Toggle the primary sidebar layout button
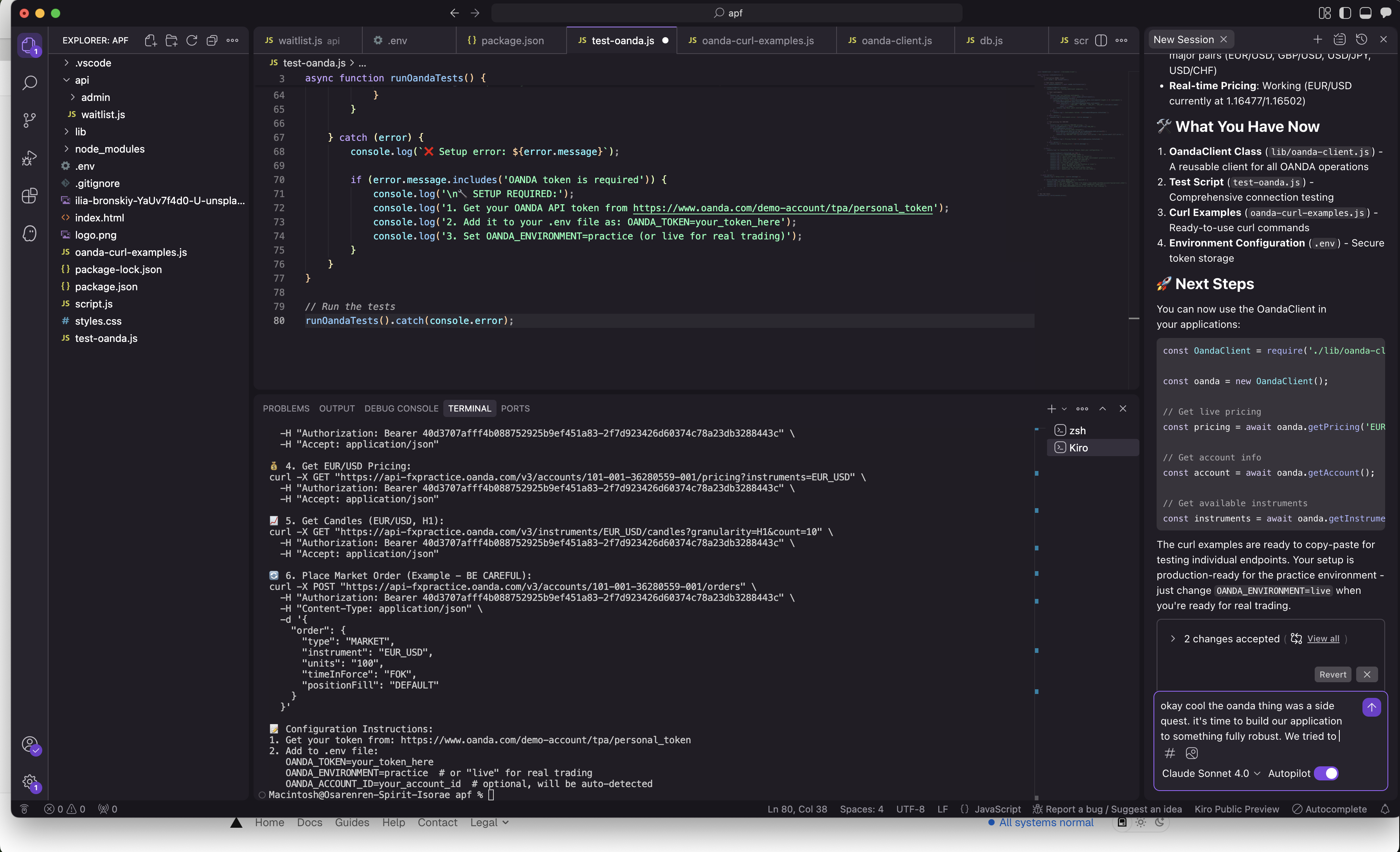The height and width of the screenshot is (852, 1400). click(x=1345, y=13)
